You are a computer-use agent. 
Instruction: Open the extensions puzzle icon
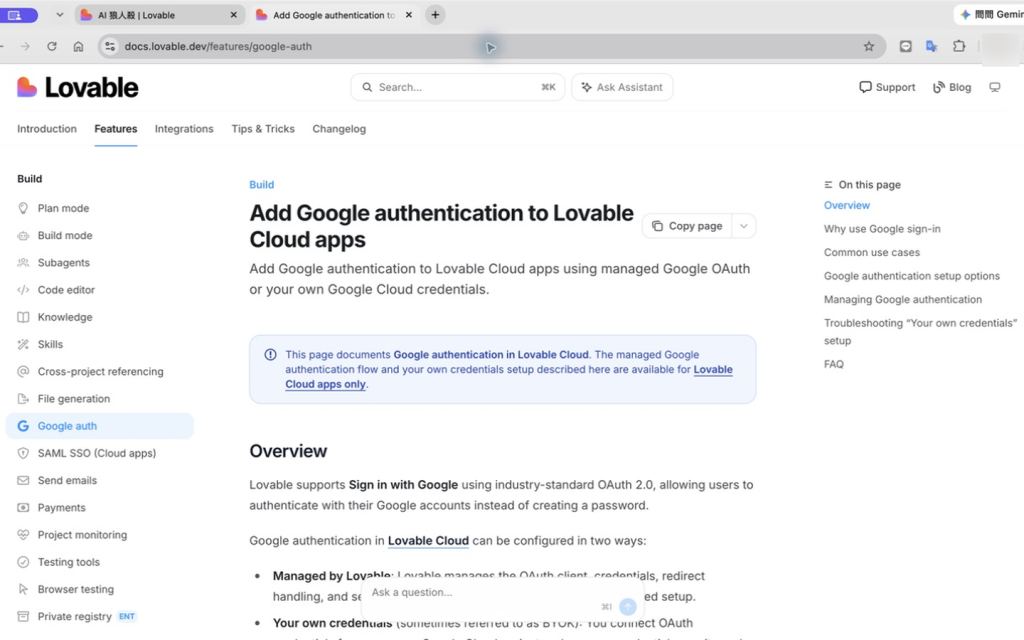click(x=959, y=46)
